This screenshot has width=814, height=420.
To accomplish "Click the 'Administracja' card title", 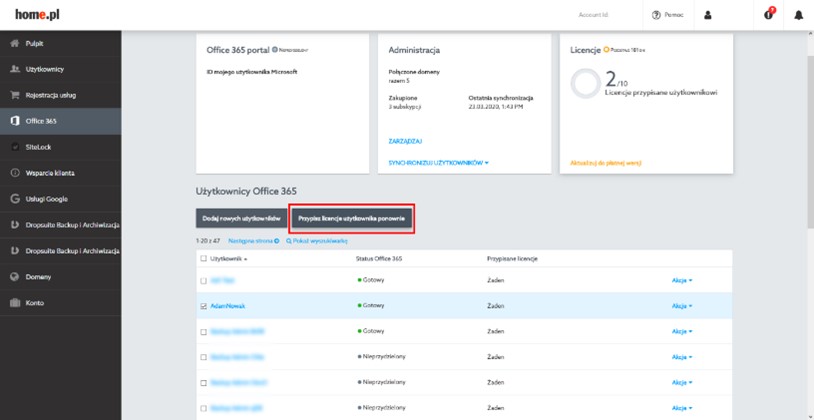I will 414,50.
